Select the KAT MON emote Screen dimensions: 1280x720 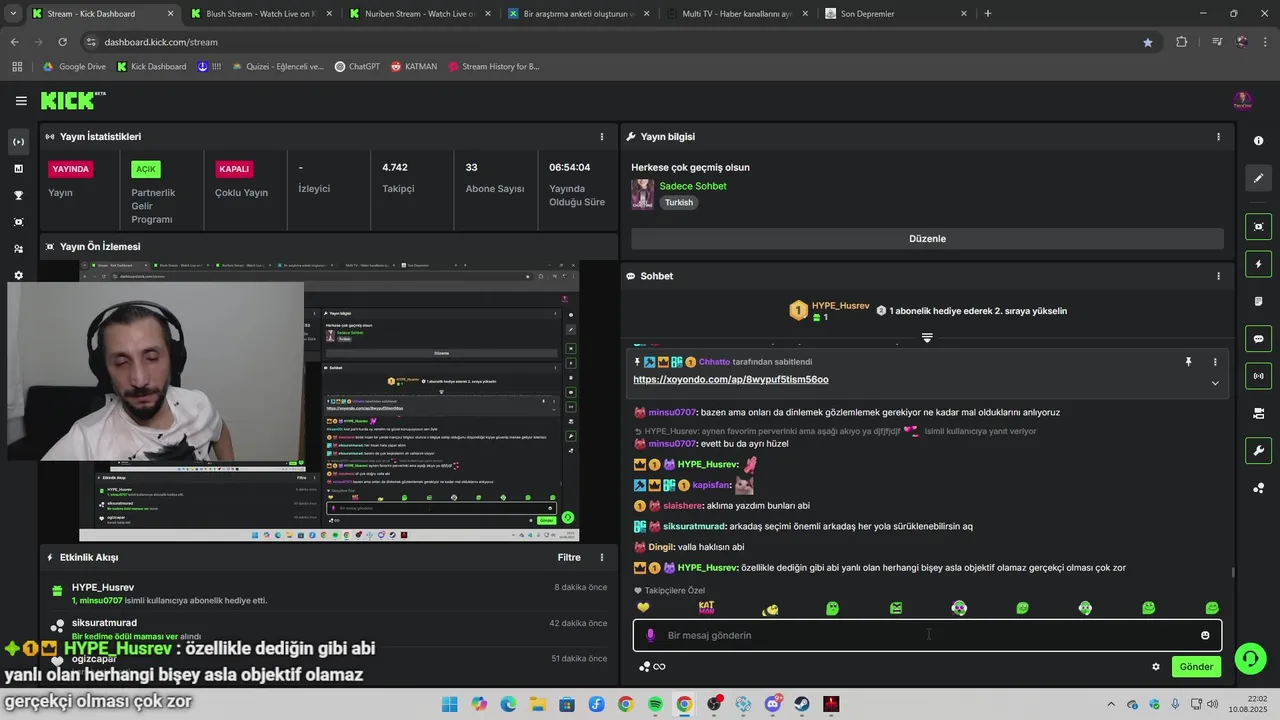point(706,607)
